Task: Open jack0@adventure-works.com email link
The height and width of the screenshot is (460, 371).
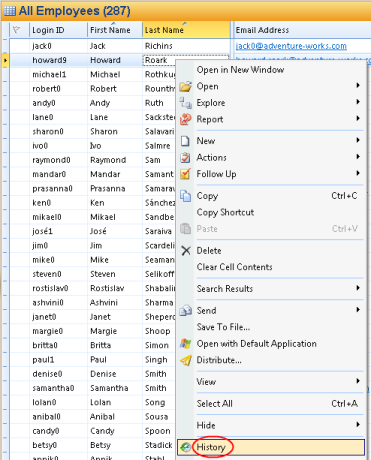Action: tap(291, 46)
